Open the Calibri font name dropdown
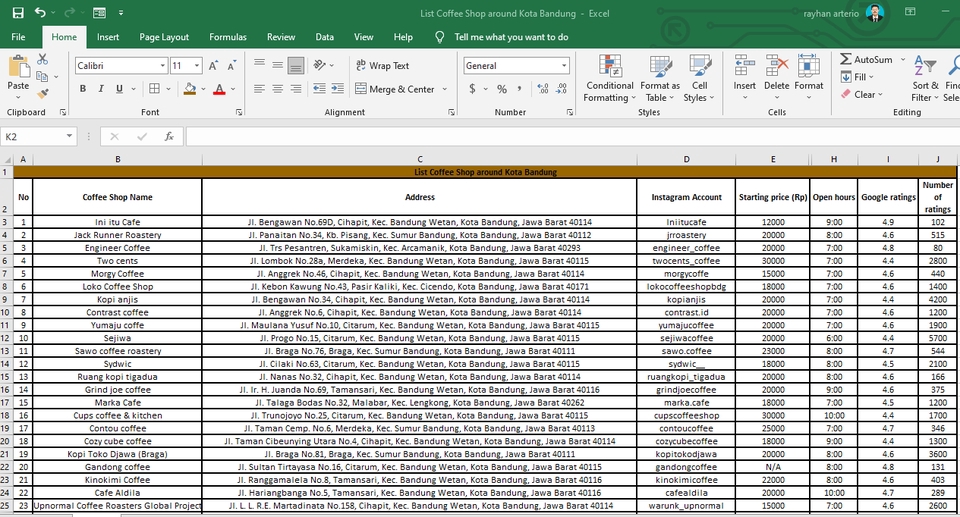Image resolution: width=960 pixels, height=517 pixels. pyautogui.click(x=163, y=66)
